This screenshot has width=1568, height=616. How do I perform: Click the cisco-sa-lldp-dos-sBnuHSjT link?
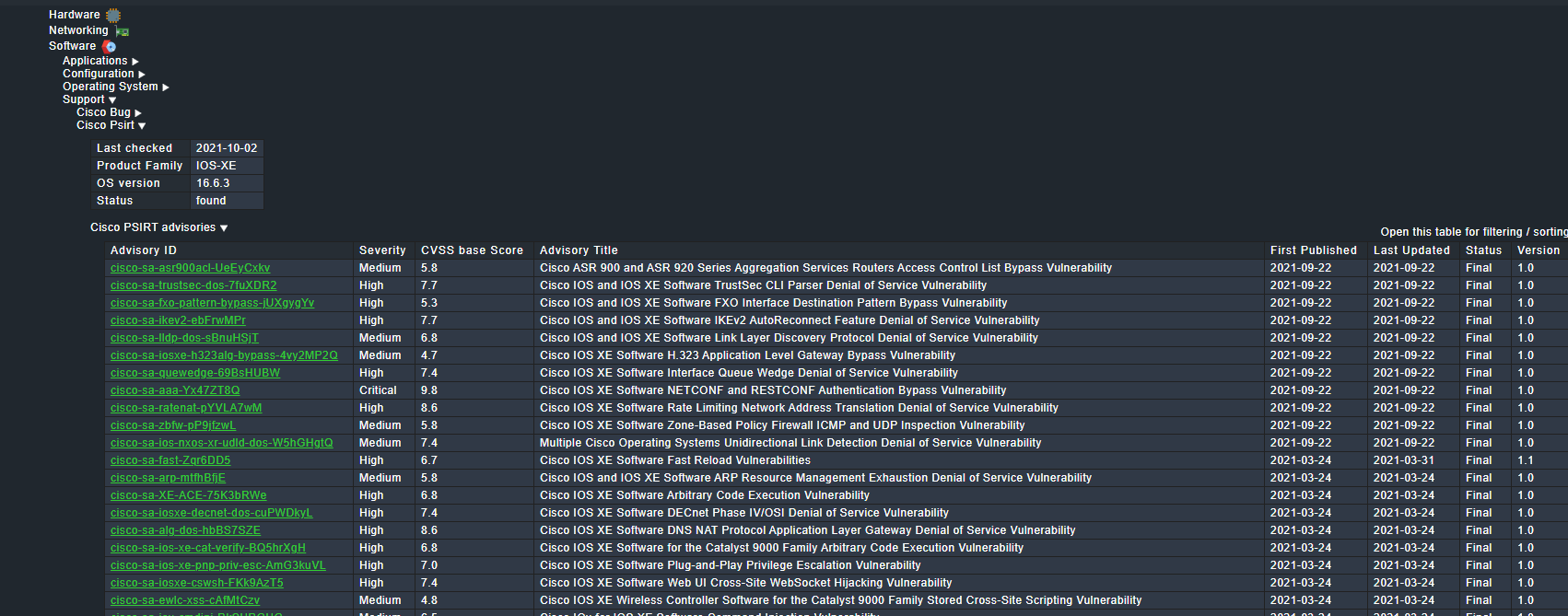pyautogui.click(x=184, y=338)
